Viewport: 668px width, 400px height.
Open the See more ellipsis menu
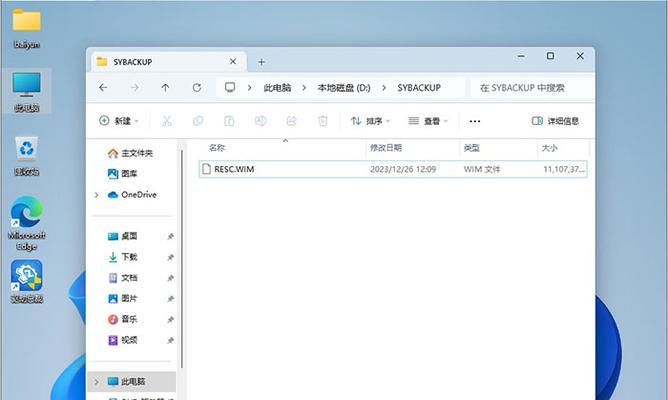pyautogui.click(x=475, y=121)
